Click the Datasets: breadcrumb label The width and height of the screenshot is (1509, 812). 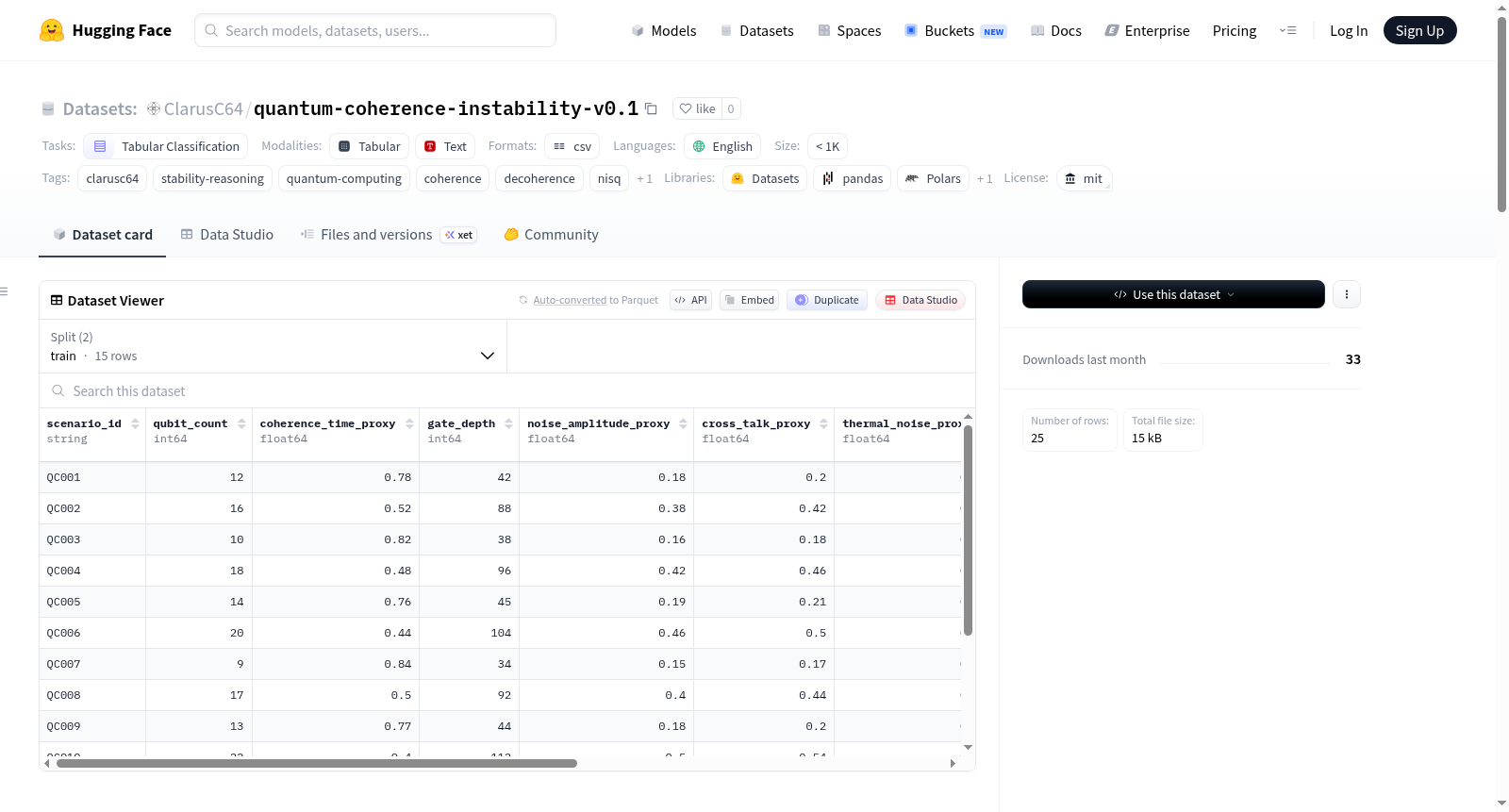point(100,108)
